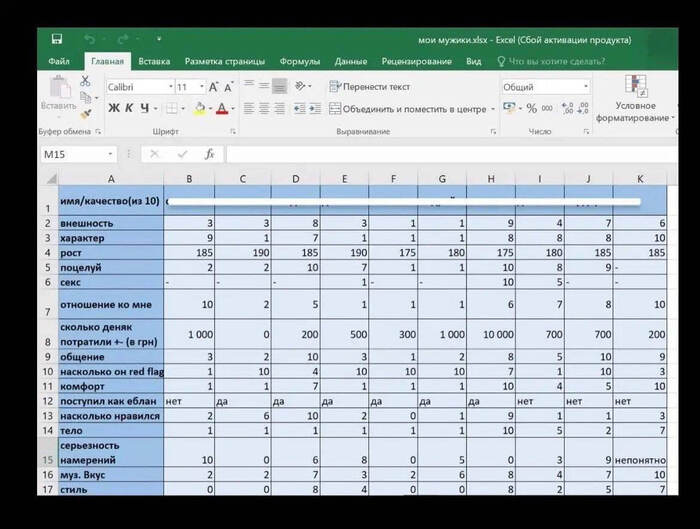This screenshot has height=529, width=700.
Task: Click the Insert Function fx icon
Action: (209, 154)
